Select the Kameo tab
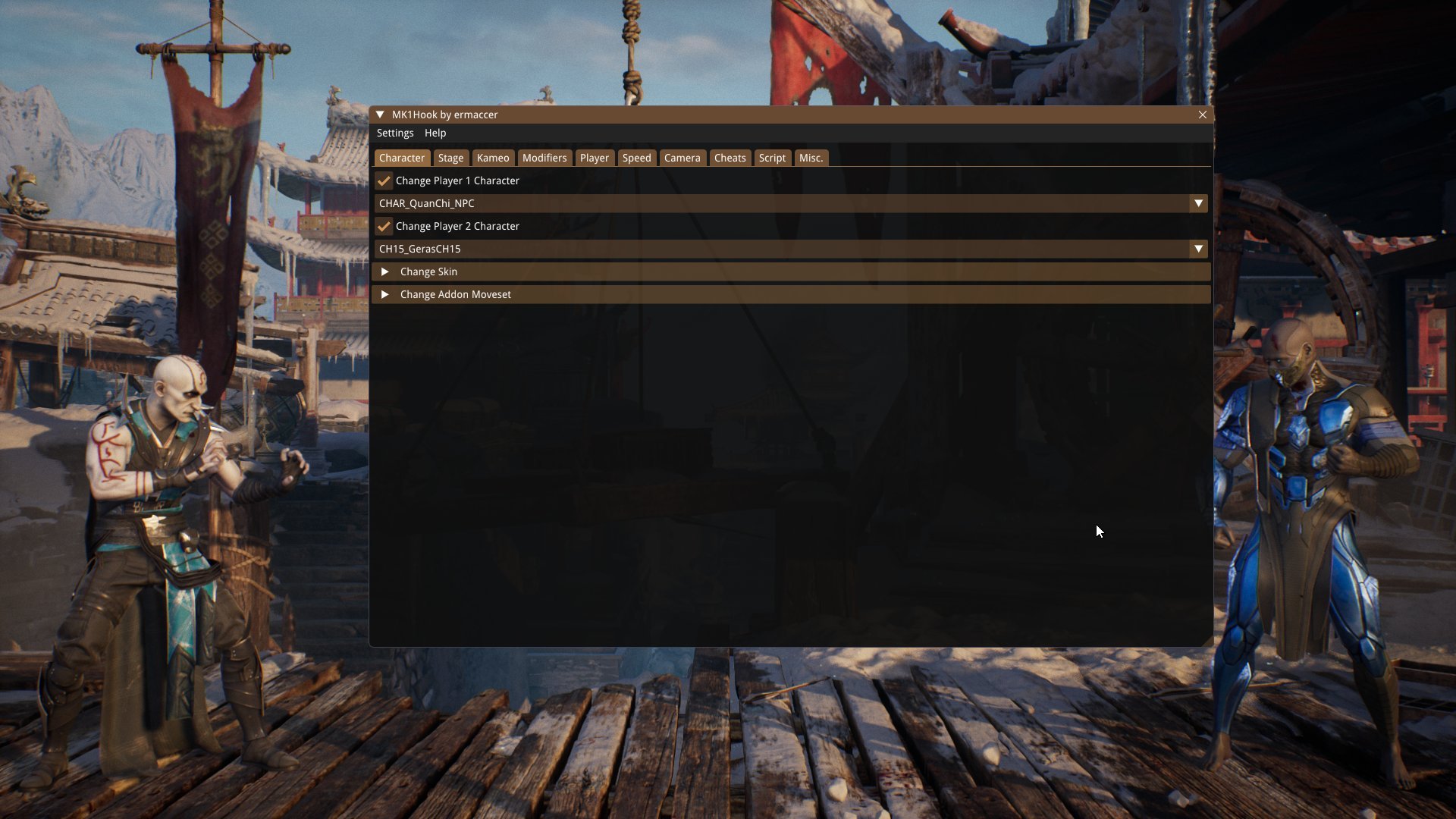The width and height of the screenshot is (1456, 819). (x=492, y=158)
